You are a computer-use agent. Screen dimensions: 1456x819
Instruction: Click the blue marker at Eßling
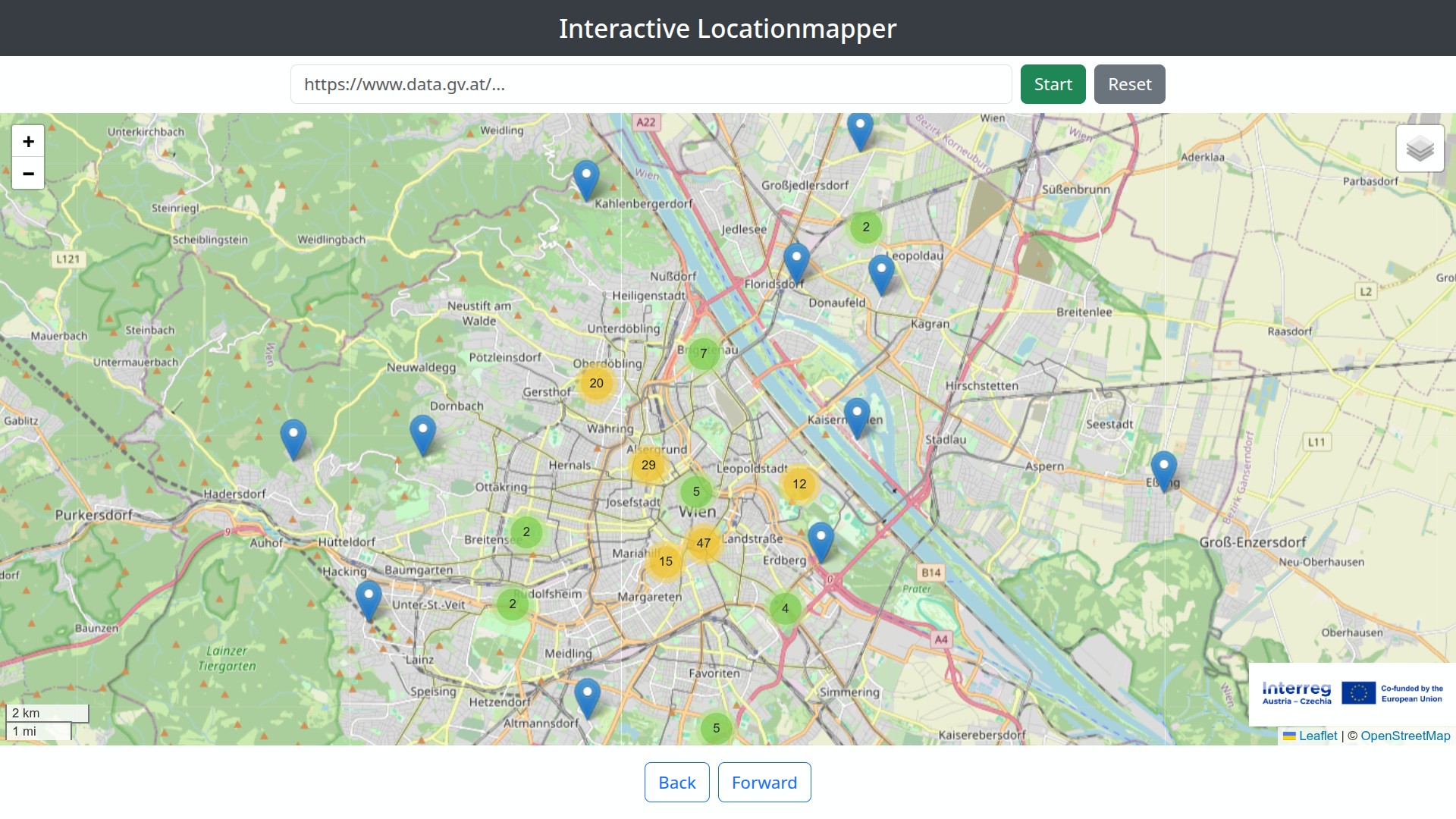1164,471
